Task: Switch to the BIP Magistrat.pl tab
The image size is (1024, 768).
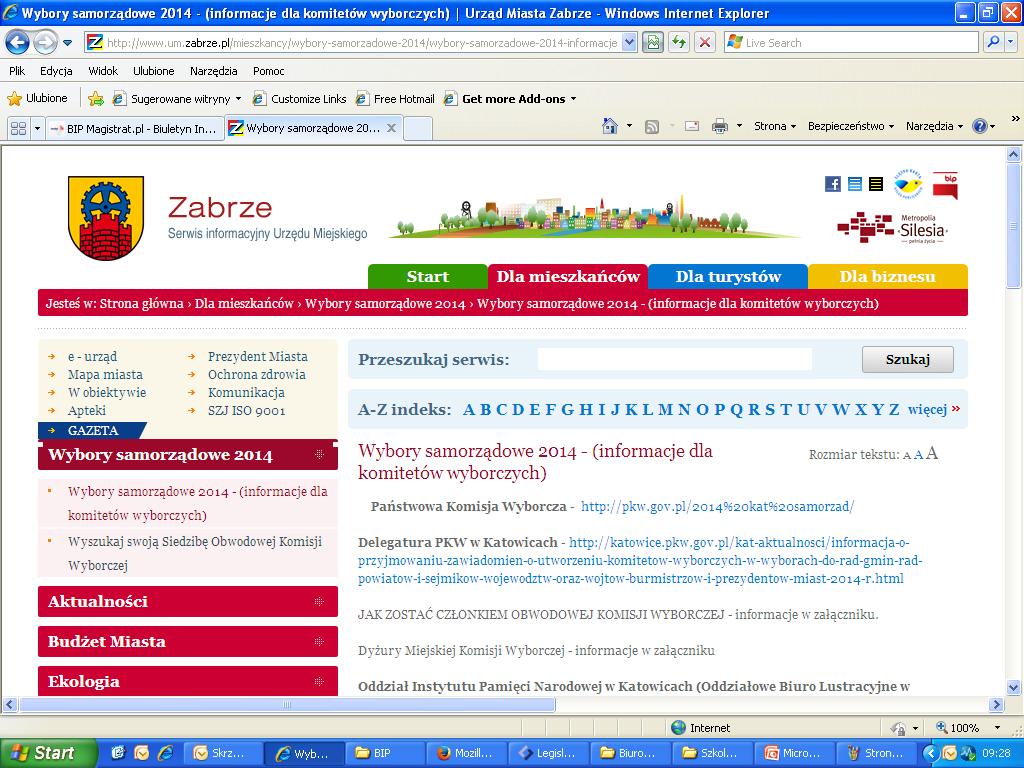Action: pos(135,129)
